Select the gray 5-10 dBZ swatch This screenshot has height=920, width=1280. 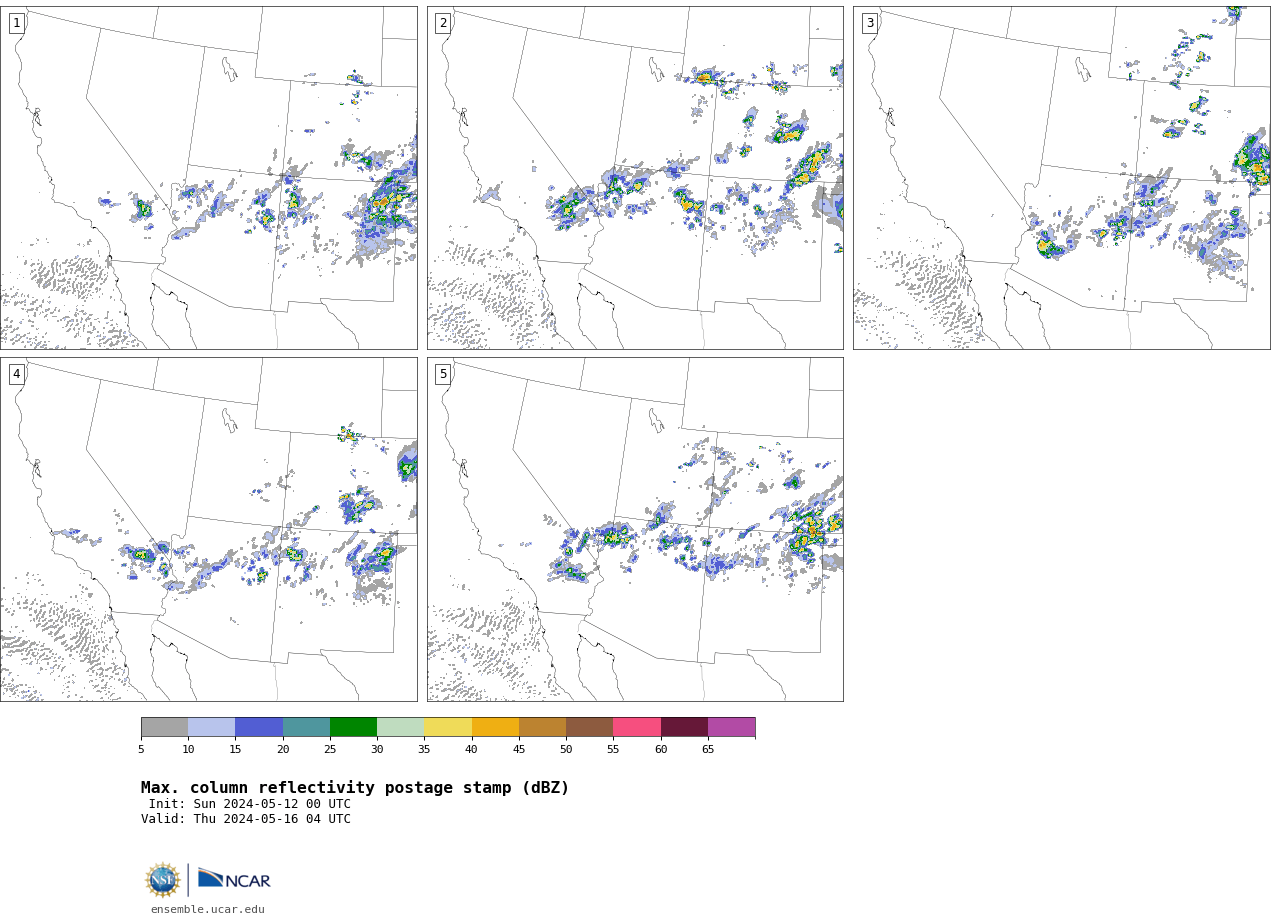click(164, 727)
